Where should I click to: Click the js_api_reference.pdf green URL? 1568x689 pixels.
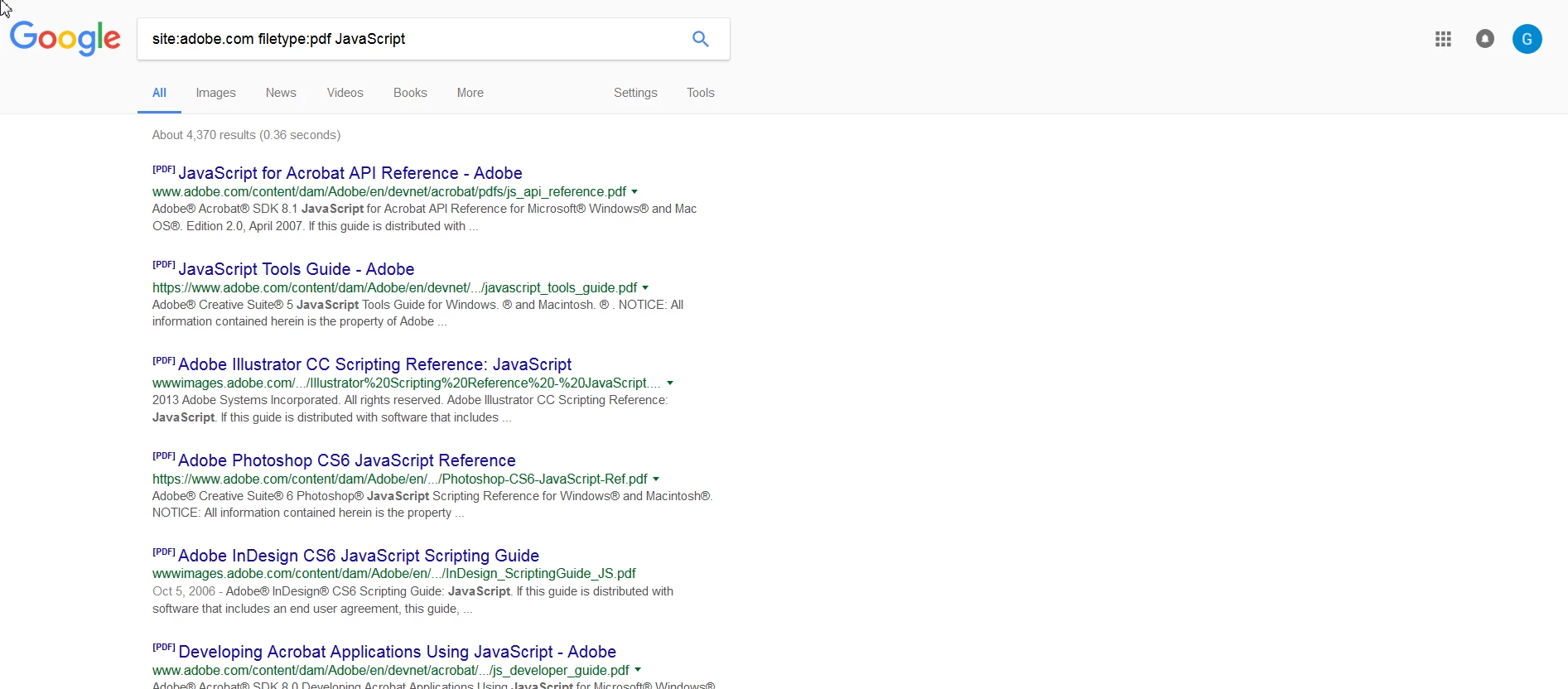coord(389,192)
